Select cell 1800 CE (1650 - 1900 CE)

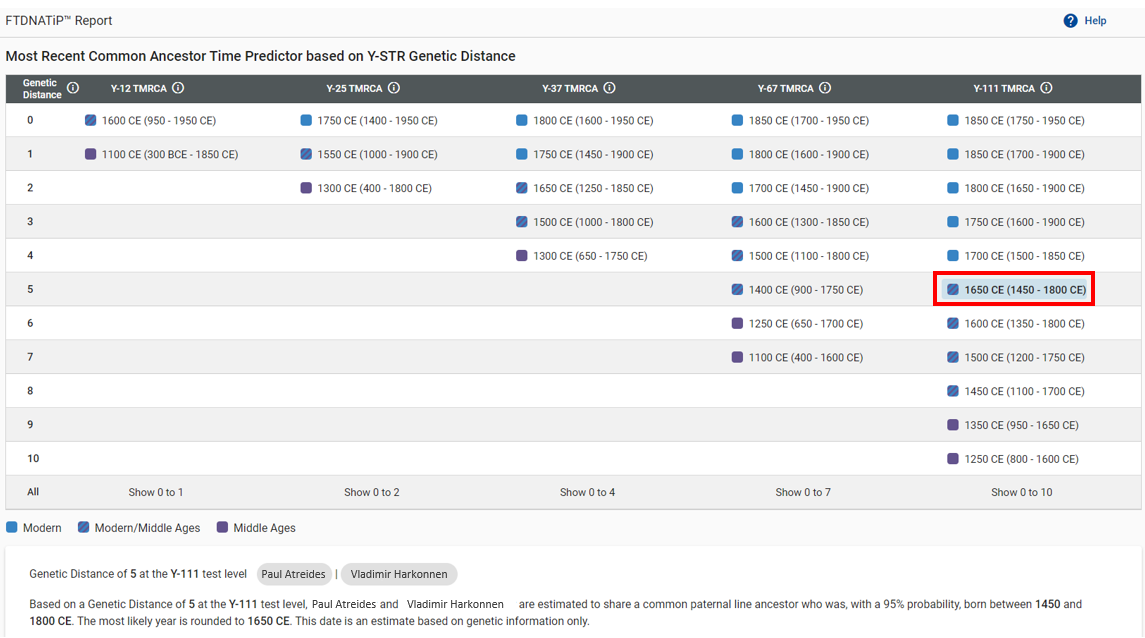pos(1016,188)
